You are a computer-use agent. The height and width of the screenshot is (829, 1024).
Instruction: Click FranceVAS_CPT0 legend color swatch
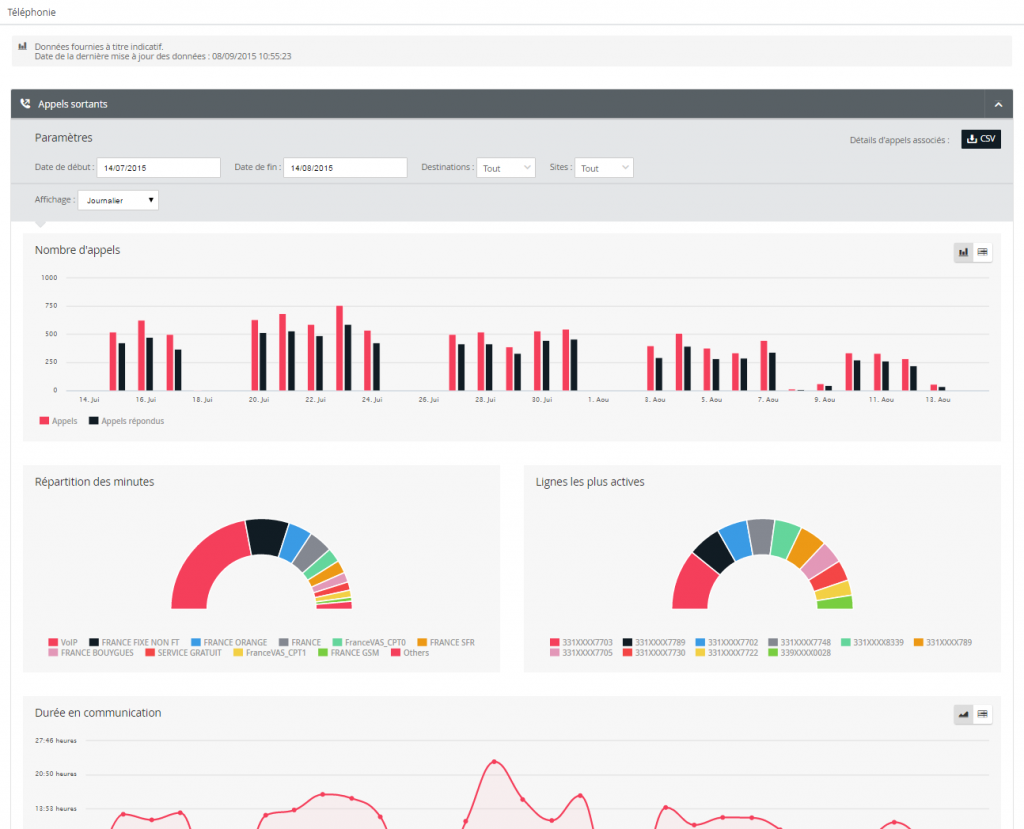click(x=337, y=642)
